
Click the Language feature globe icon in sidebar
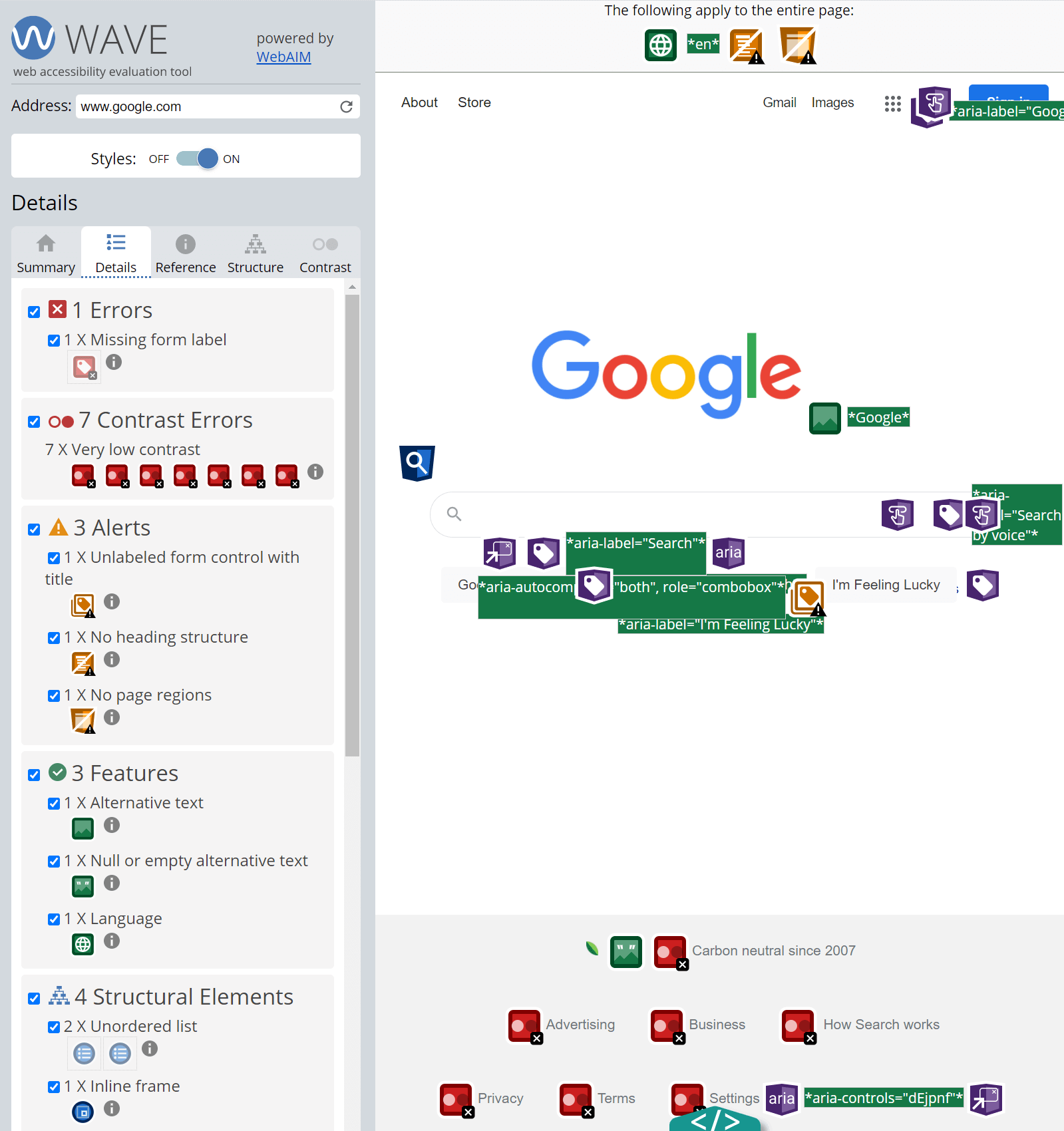pyautogui.click(x=83, y=943)
